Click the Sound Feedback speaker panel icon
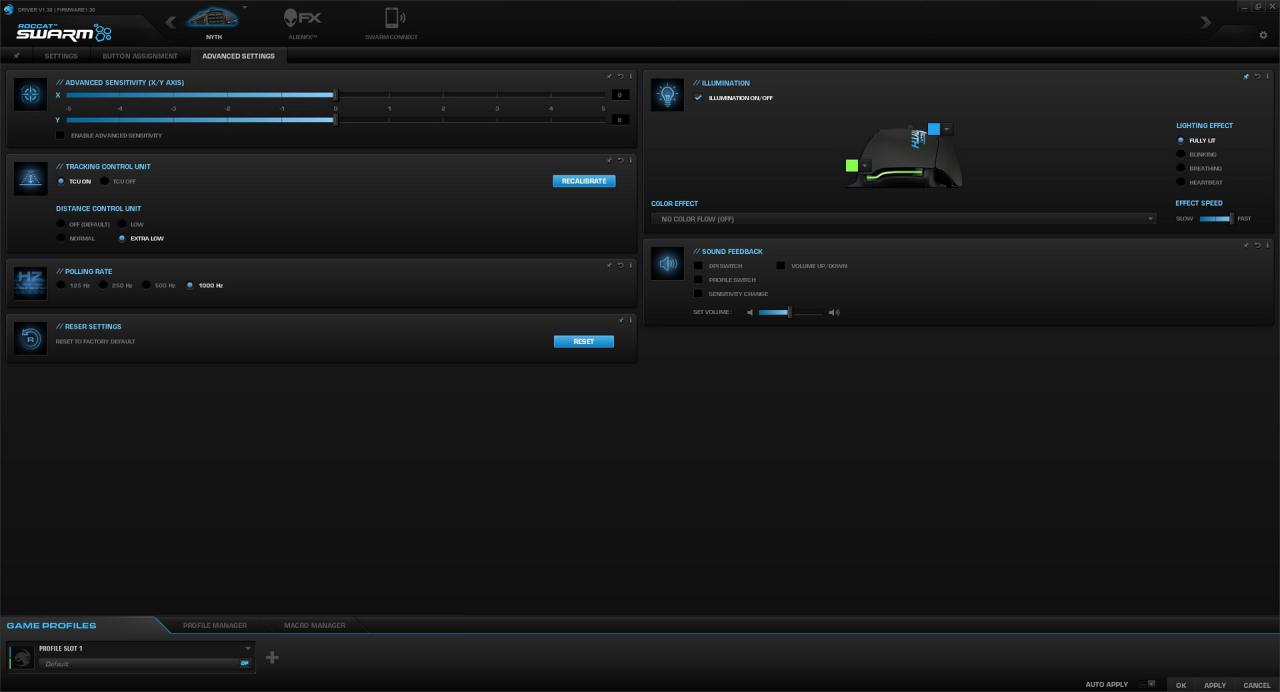 pos(667,264)
